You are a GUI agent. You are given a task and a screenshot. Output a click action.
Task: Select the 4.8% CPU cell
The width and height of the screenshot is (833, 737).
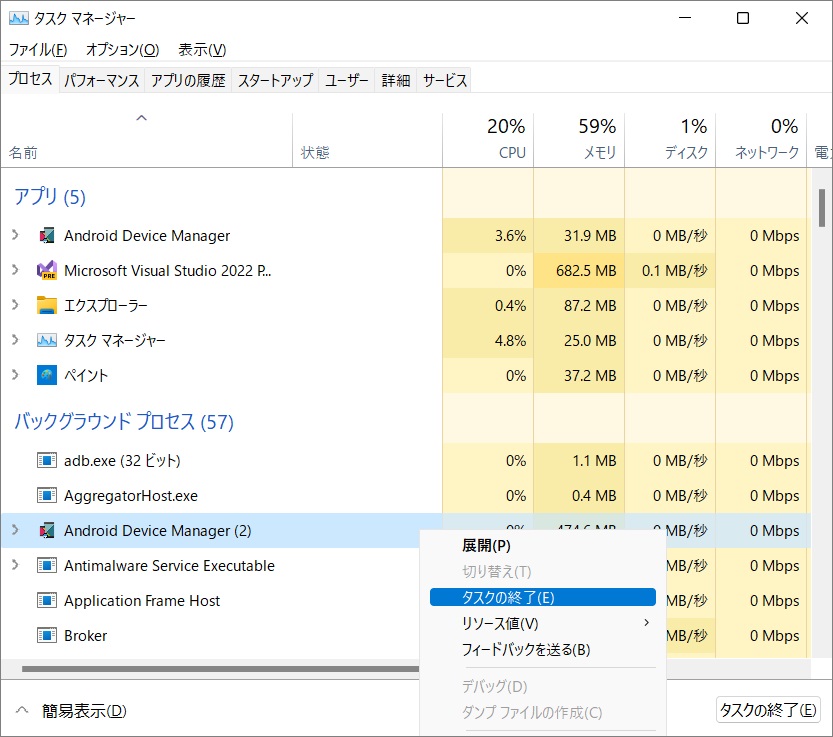pos(488,340)
